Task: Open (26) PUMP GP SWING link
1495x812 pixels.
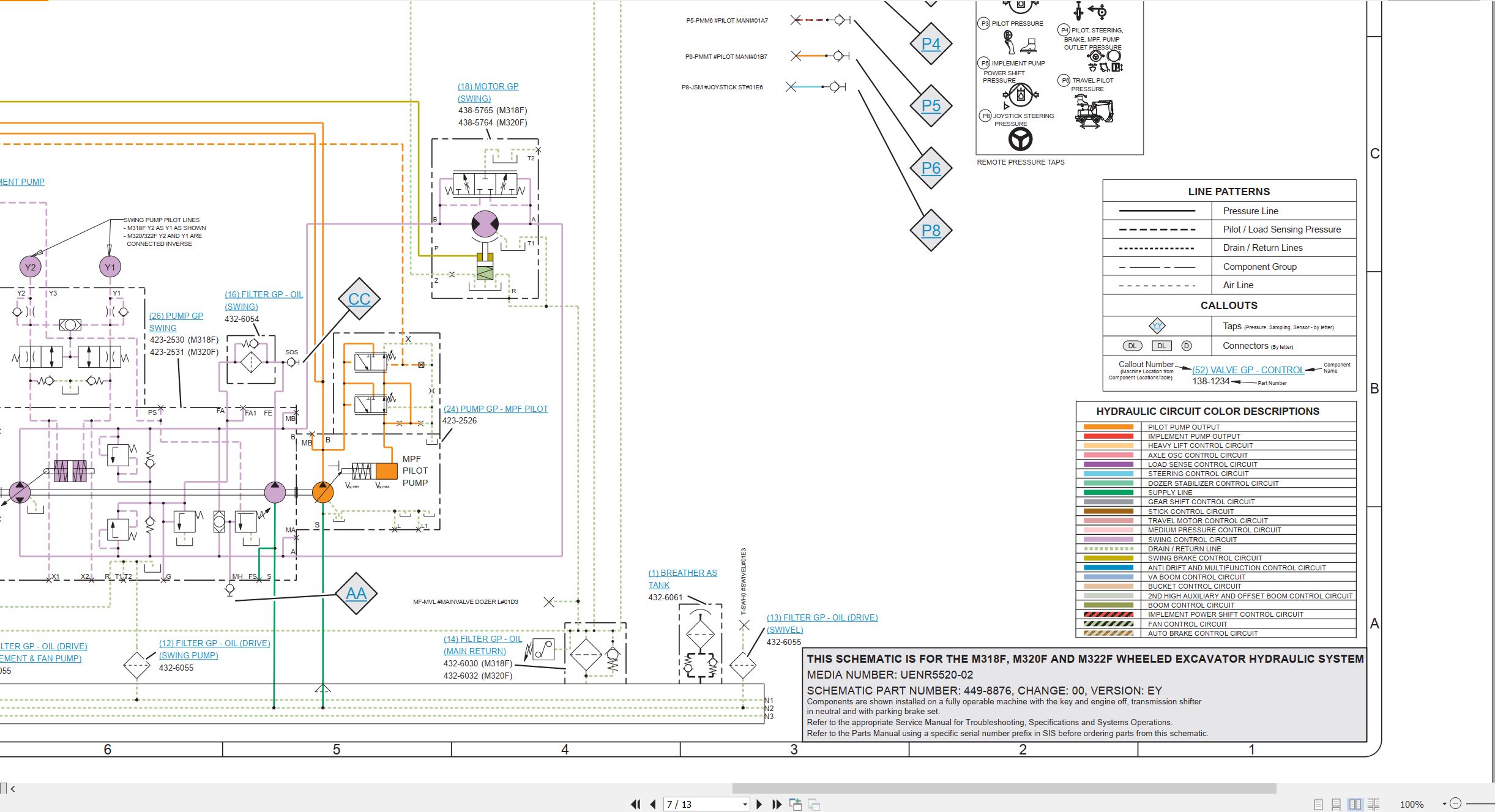Action: coord(176,322)
